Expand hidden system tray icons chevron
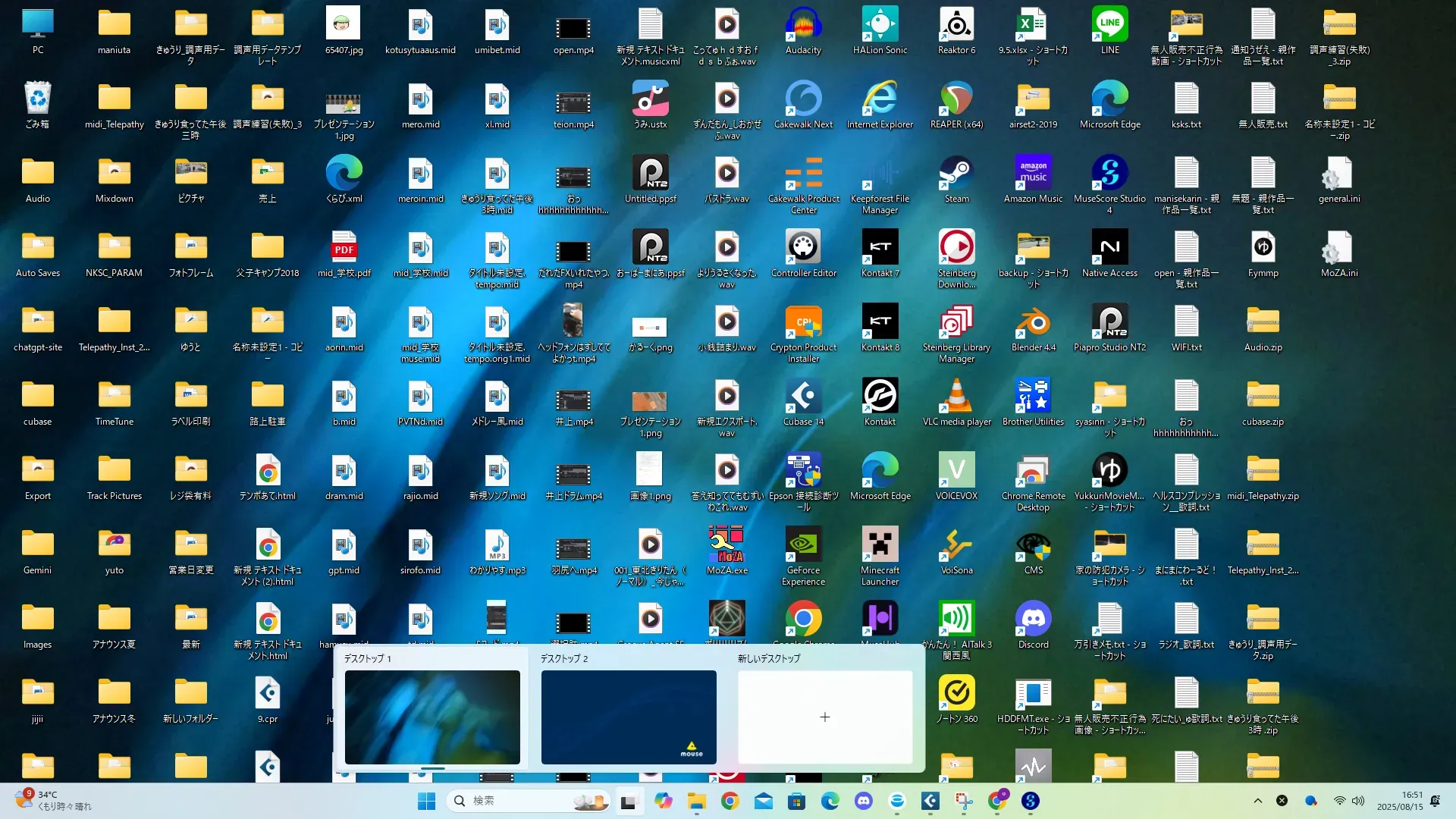This screenshot has height=819, width=1456. [x=1258, y=801]
